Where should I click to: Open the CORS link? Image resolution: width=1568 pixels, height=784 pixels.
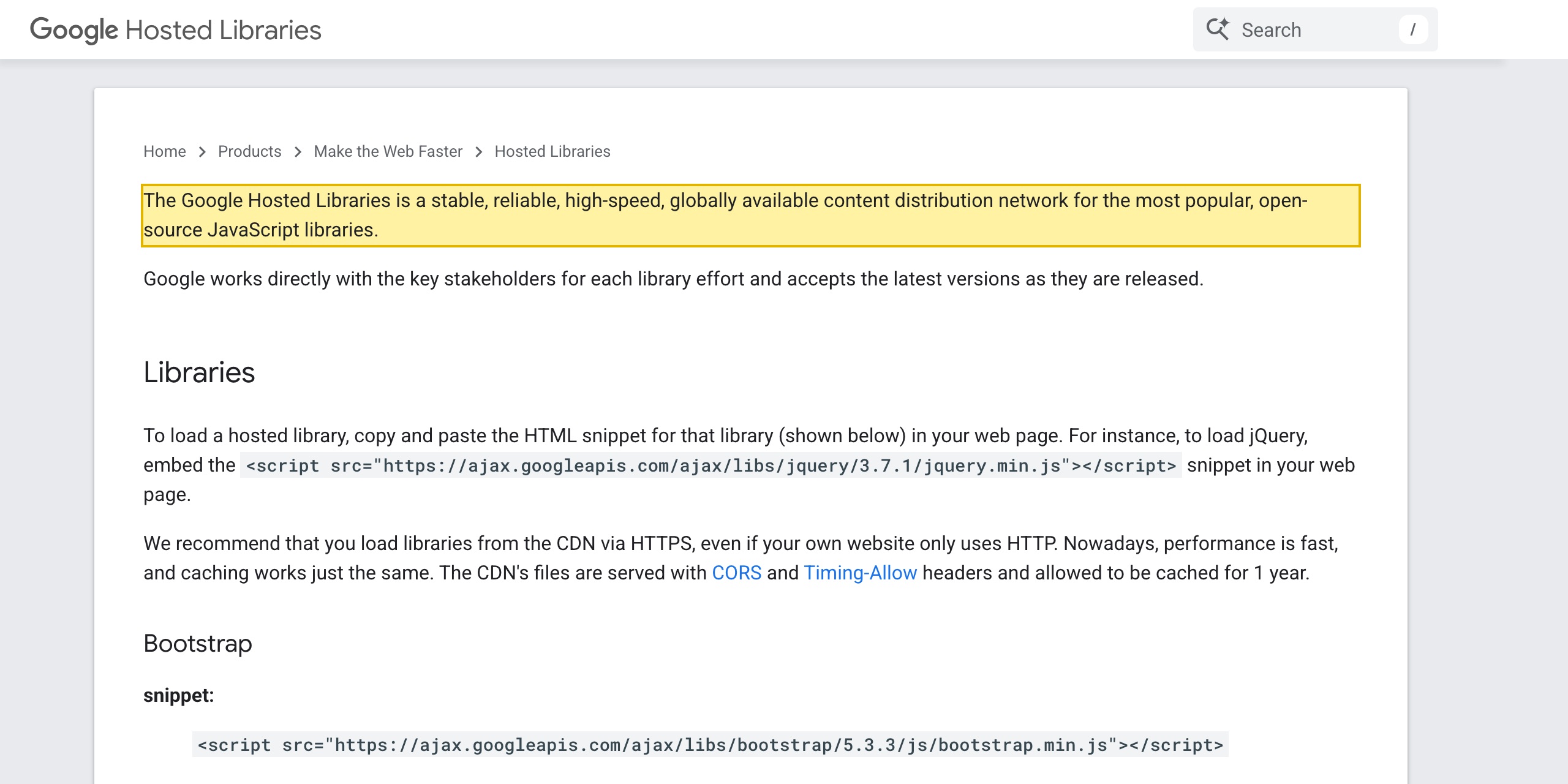736,573
